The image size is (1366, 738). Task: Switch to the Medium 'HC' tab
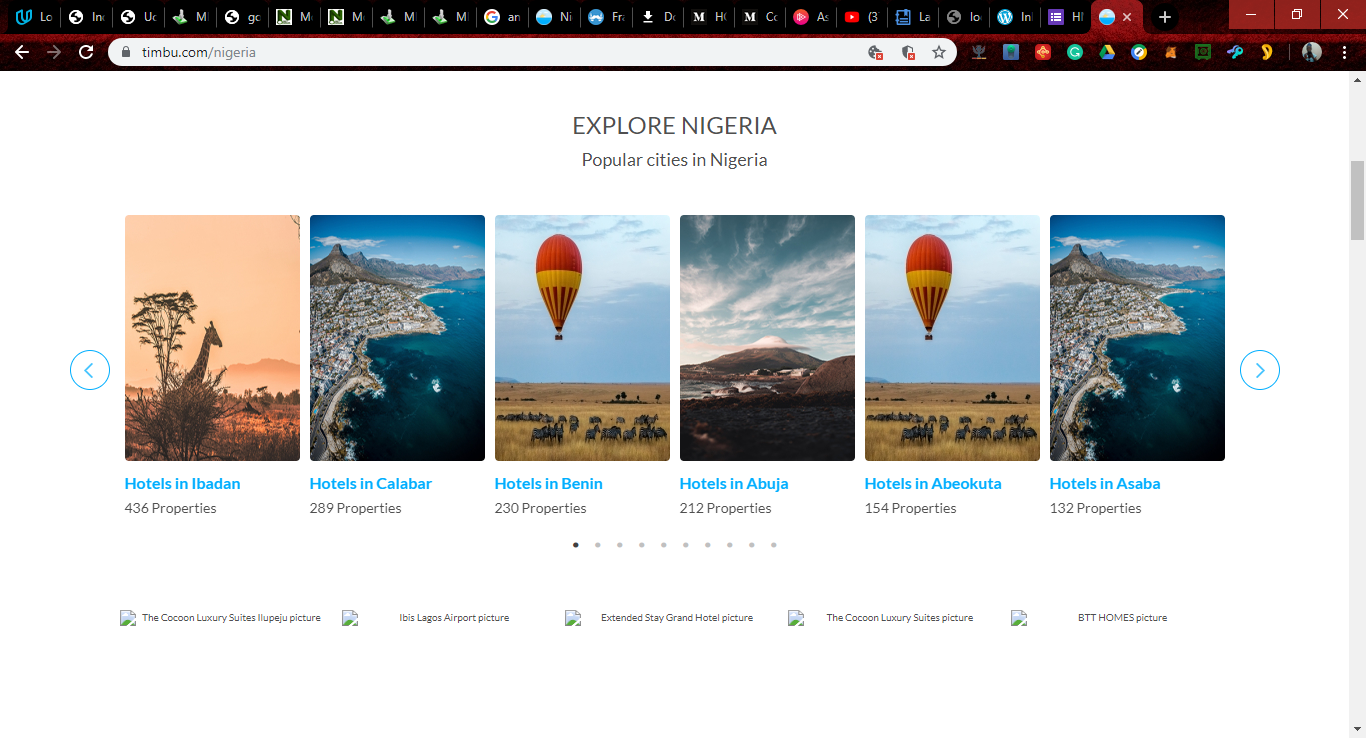click(x=710, y=17)
